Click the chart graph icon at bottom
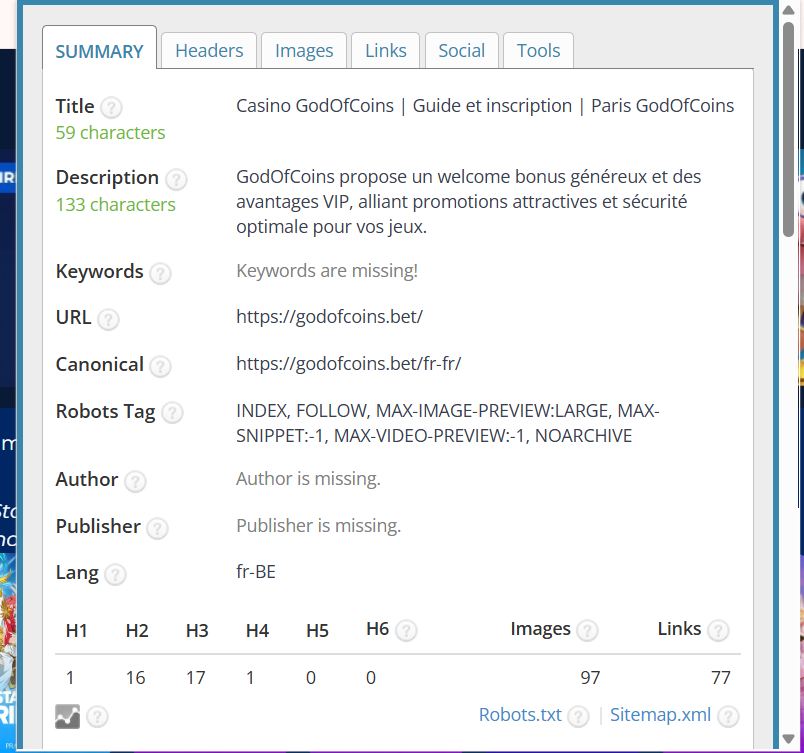 pos(68,716)
